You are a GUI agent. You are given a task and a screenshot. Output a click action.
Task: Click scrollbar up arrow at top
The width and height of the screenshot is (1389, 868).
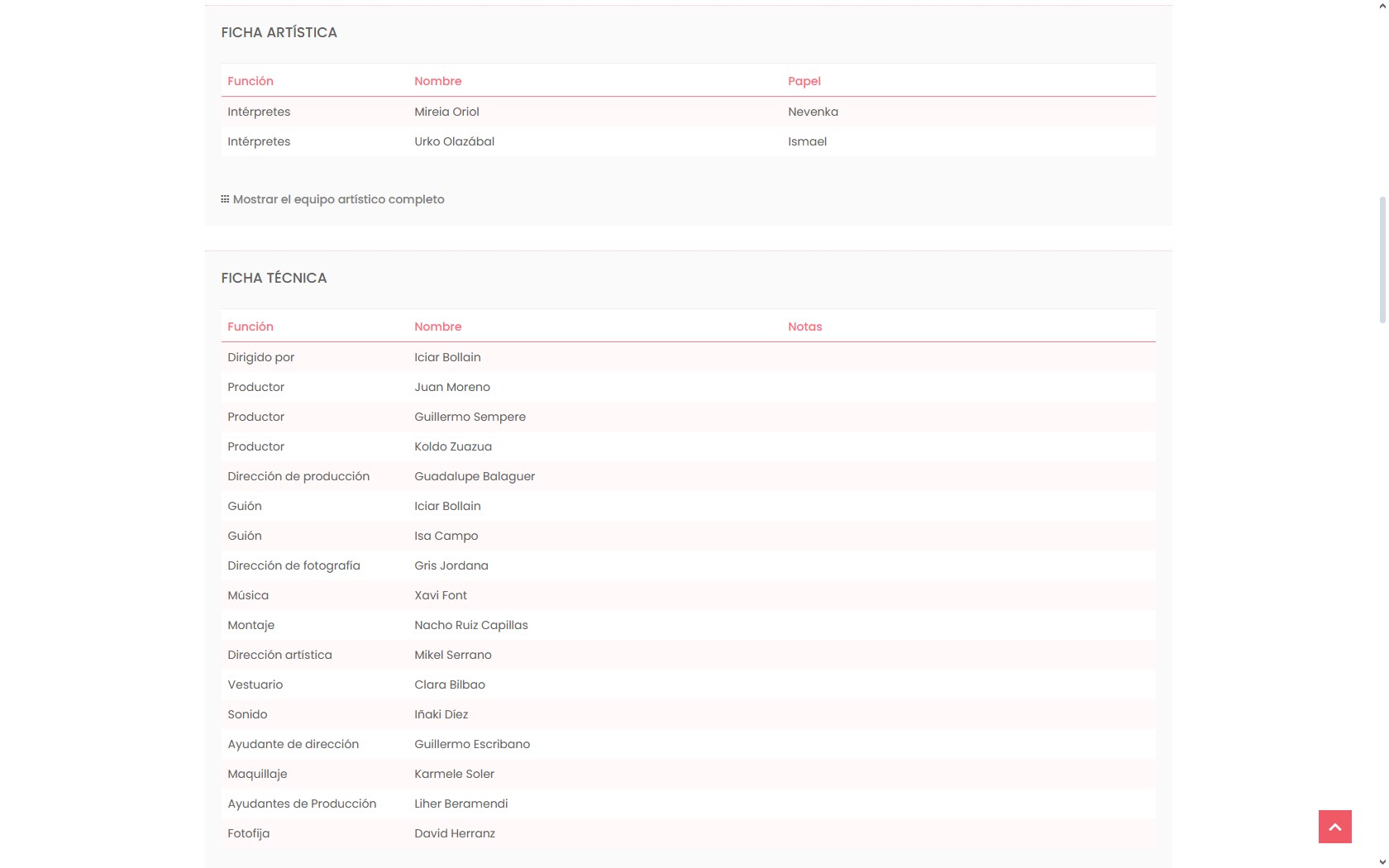pos(1382,6)
